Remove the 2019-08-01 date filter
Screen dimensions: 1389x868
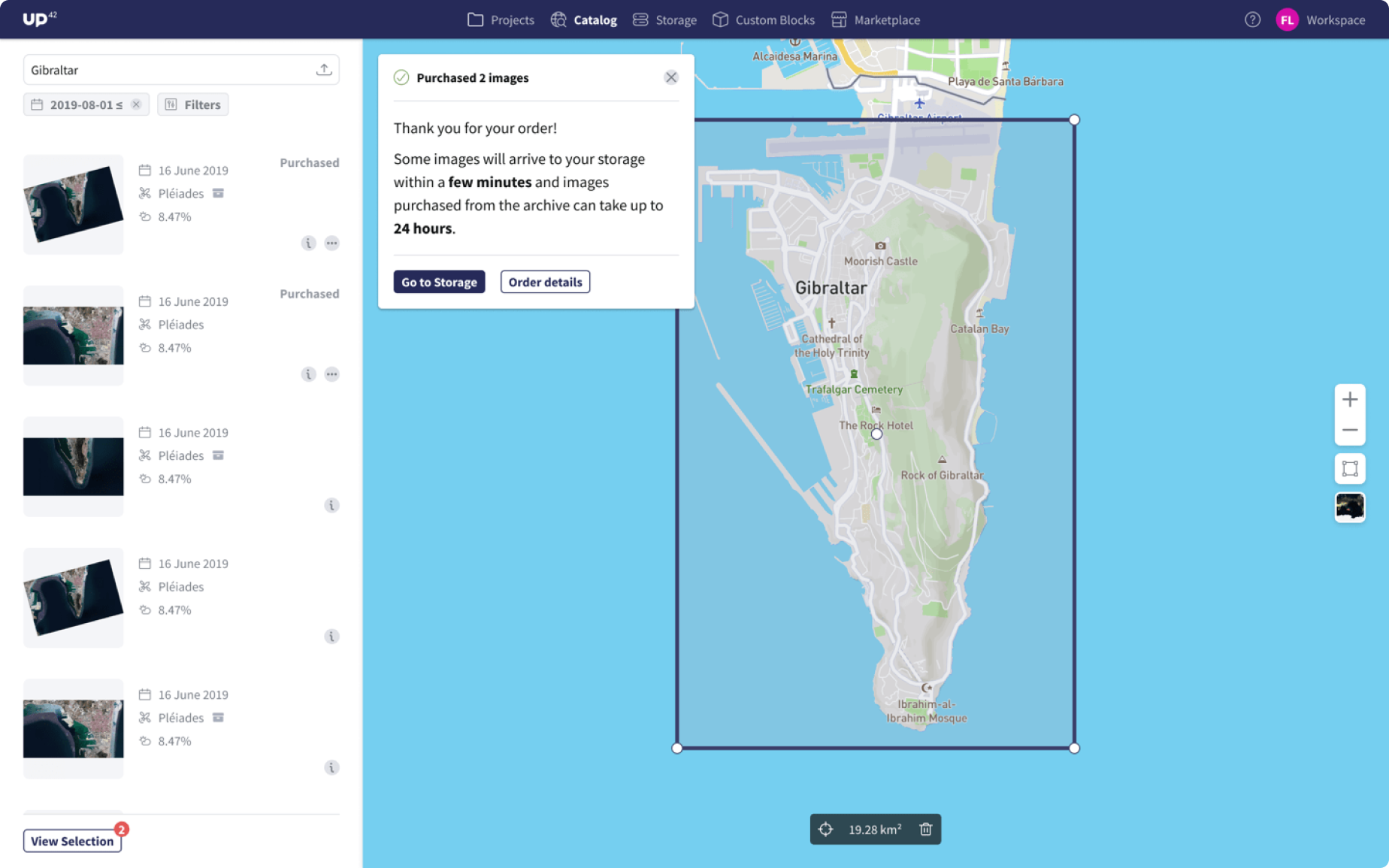point(136,104)
